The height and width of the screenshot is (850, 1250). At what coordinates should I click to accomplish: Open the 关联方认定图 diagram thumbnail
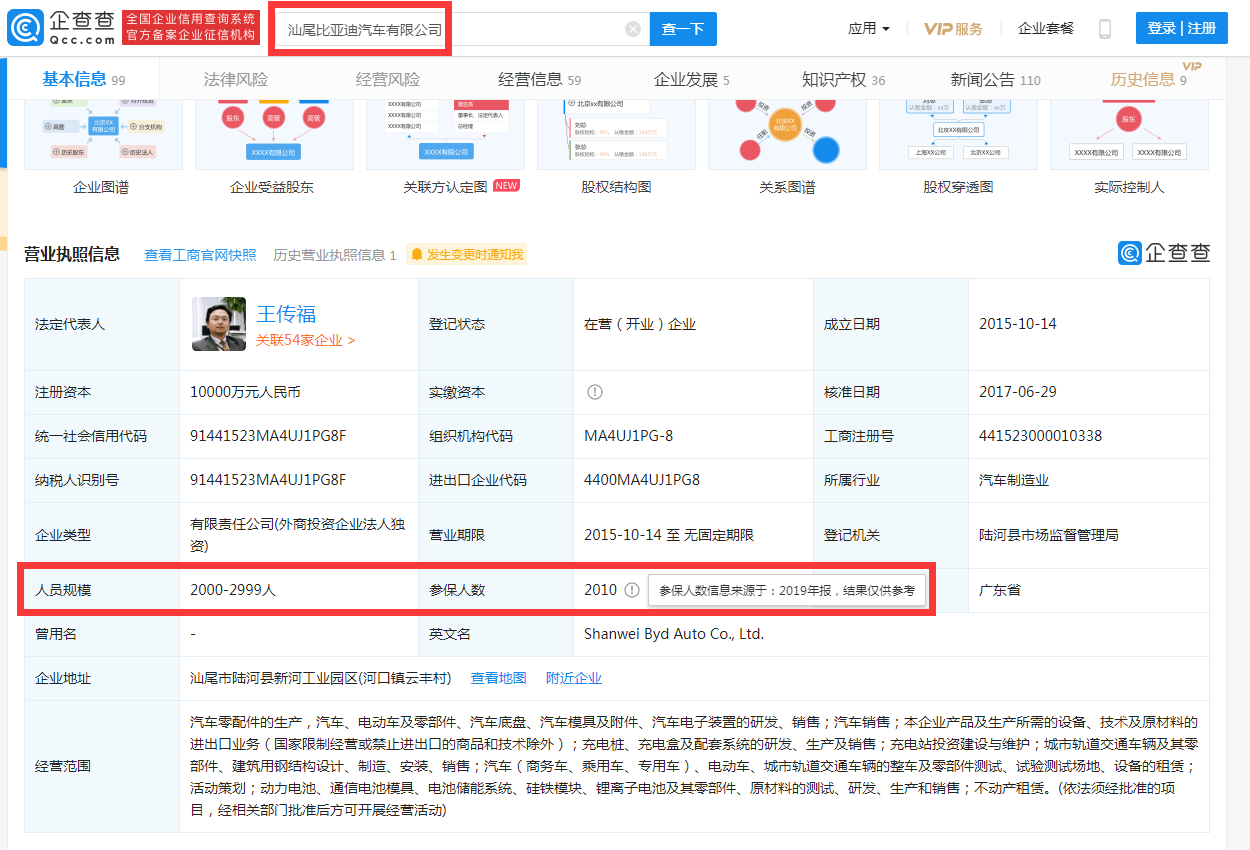pos(445,134)
